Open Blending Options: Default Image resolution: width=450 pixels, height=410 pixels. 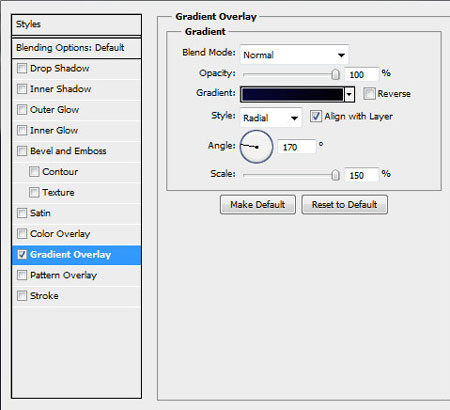[x=76, y=48]
